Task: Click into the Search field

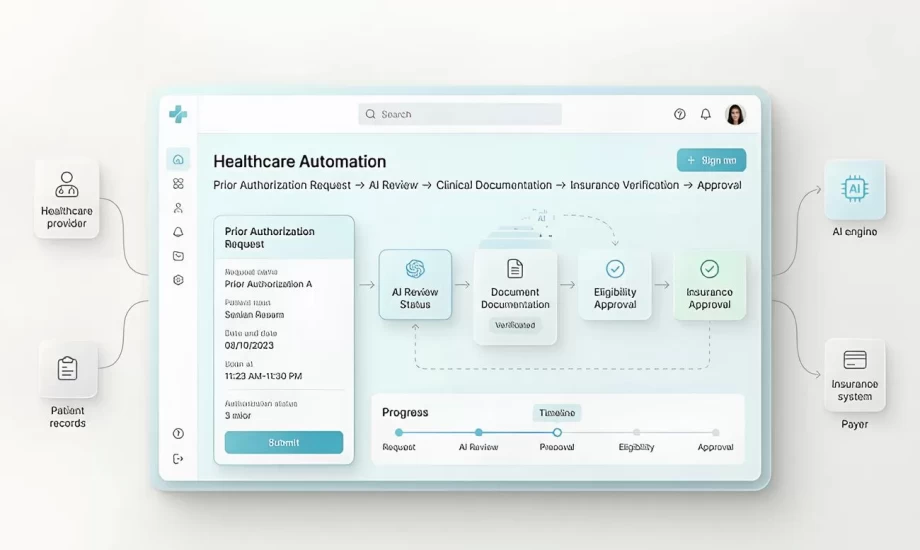Action: coord(460,114)
